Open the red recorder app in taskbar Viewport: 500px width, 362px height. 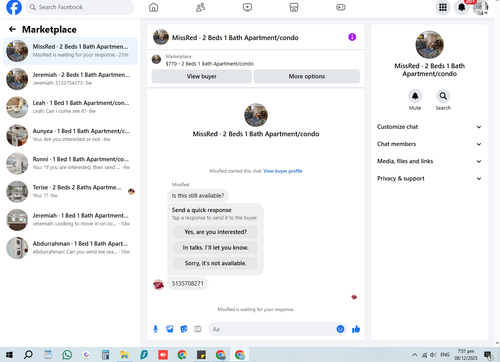[163, 355]
